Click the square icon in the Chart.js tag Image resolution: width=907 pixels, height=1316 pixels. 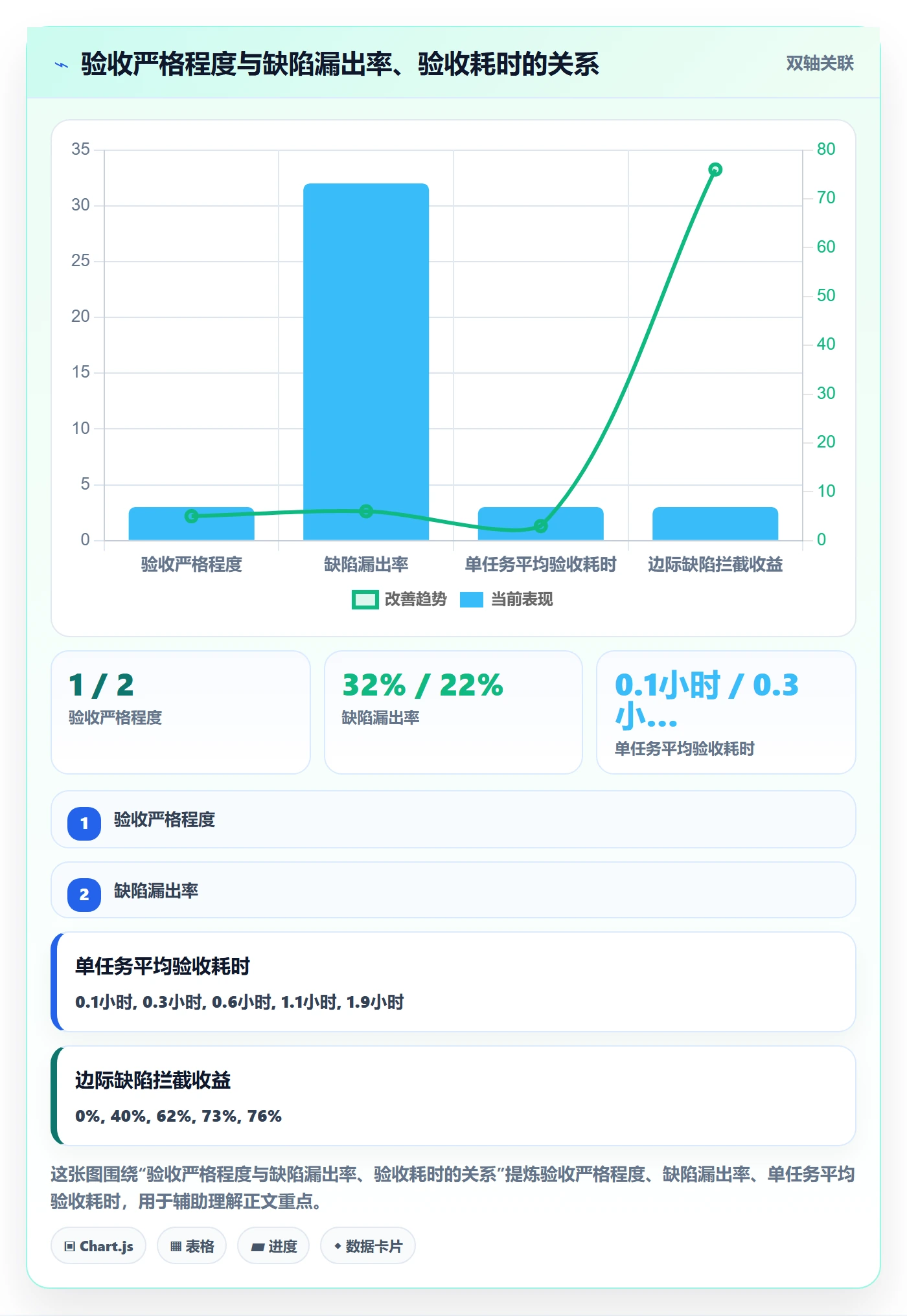pos(70,1247)
